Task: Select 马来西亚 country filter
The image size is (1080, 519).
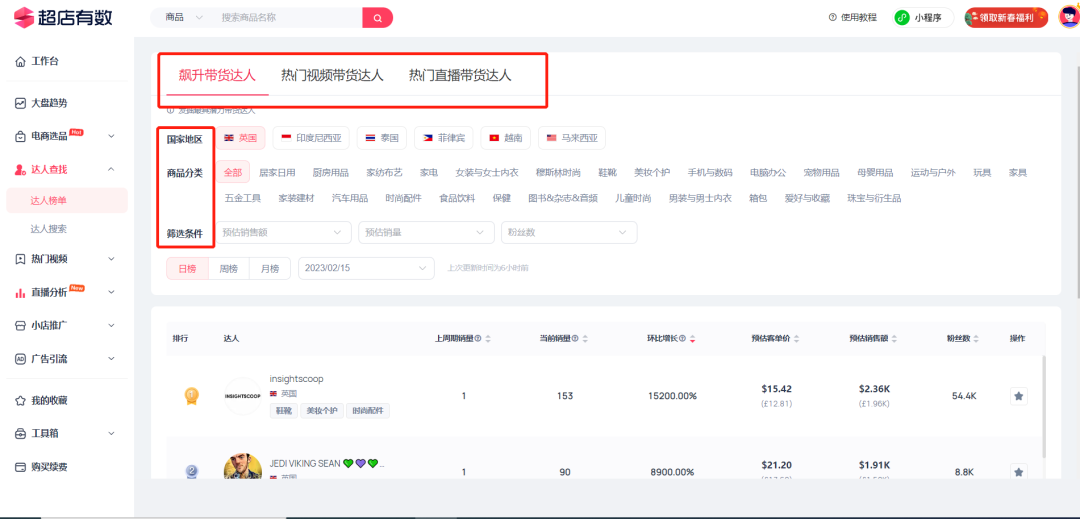Action: click(x=572, y=138)
